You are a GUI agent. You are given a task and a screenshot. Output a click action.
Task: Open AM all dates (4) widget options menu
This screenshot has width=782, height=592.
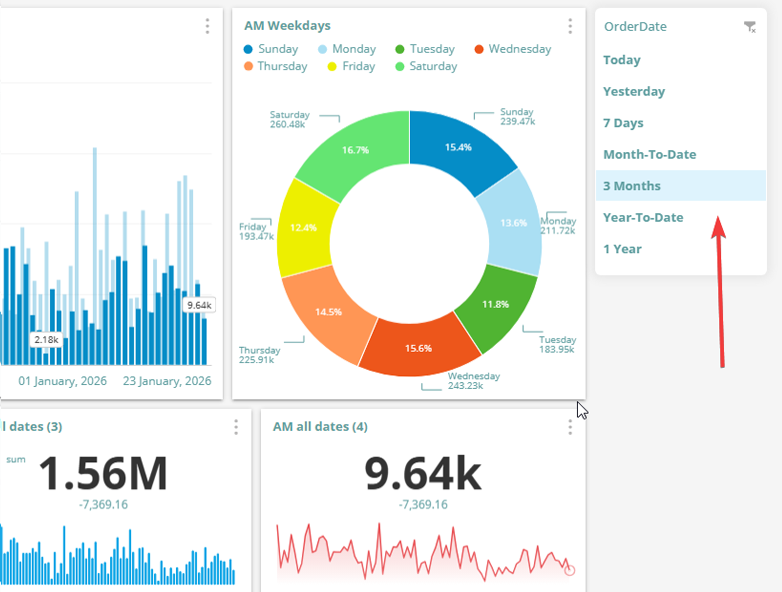point(570,427)
